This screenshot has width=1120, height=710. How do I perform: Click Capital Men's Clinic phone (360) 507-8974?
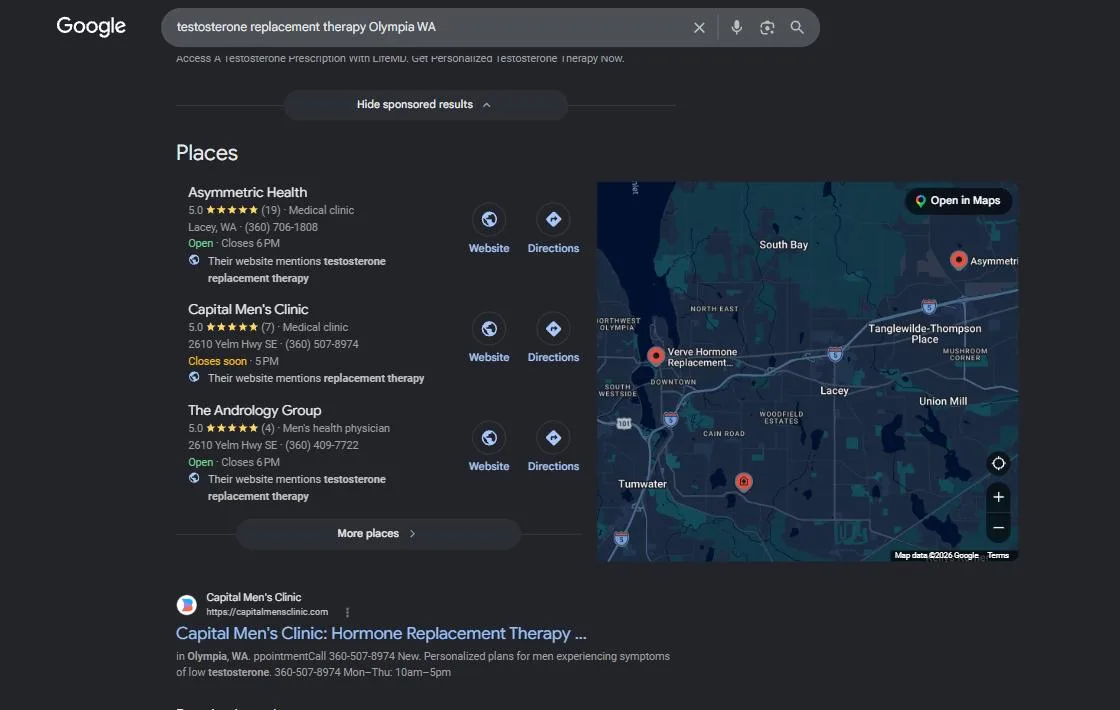[x=322, y=344]
